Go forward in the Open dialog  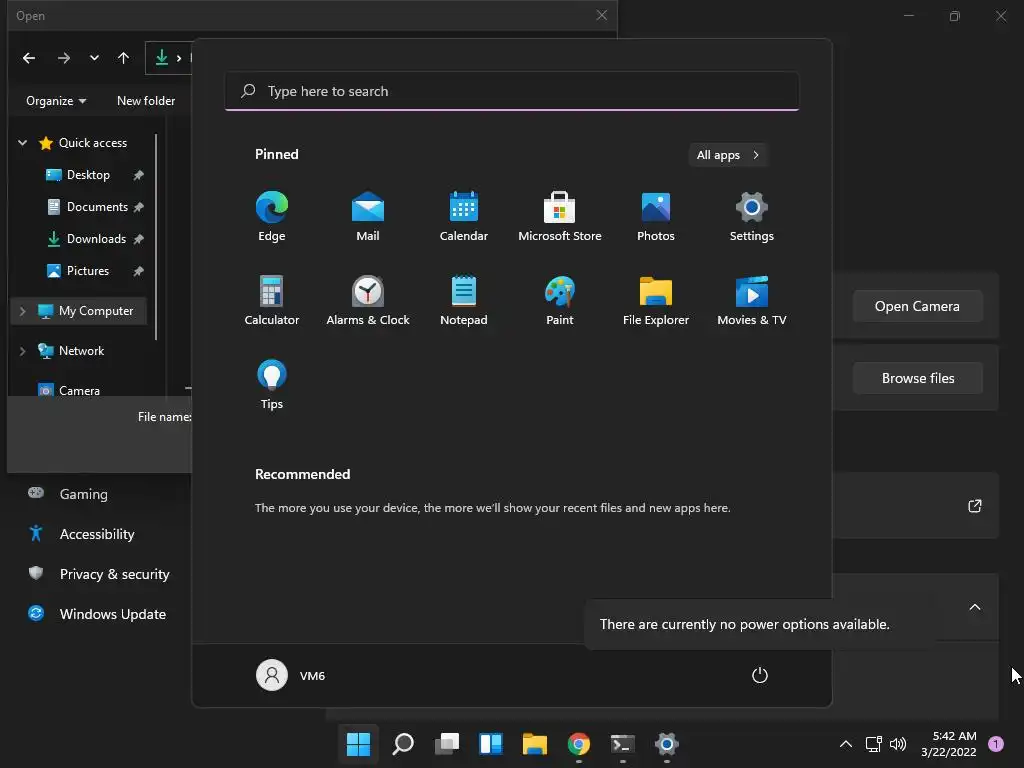pyautogui.click(x=63, y=58)
